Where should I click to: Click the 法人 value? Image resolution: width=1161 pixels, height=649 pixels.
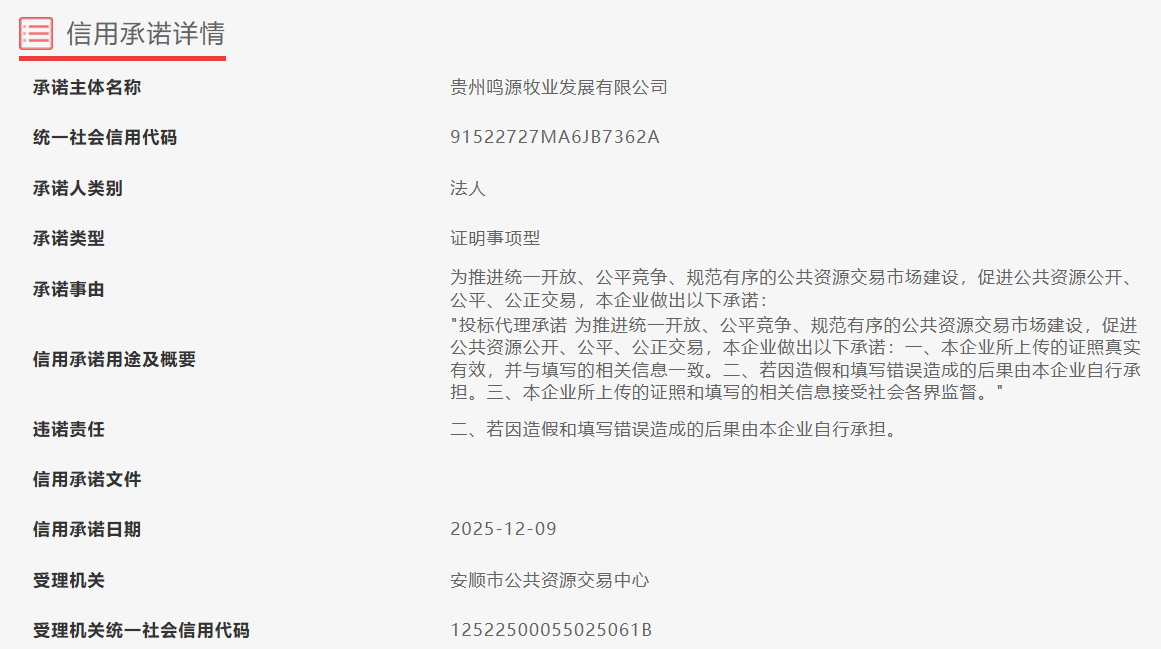point(468,188)
